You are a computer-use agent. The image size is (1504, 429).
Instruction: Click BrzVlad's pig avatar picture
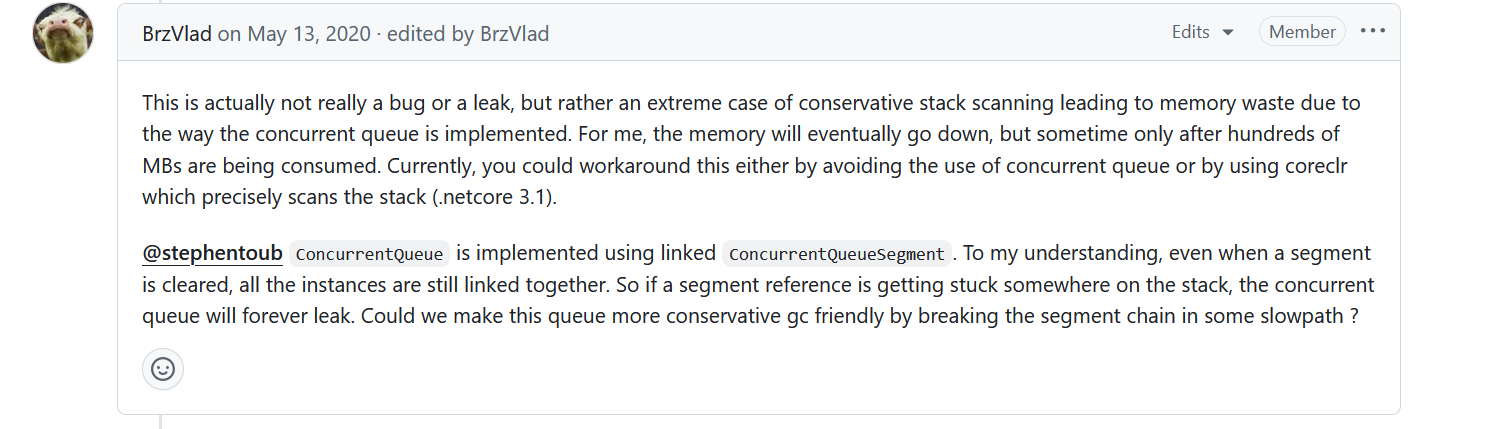pos(64,33)
